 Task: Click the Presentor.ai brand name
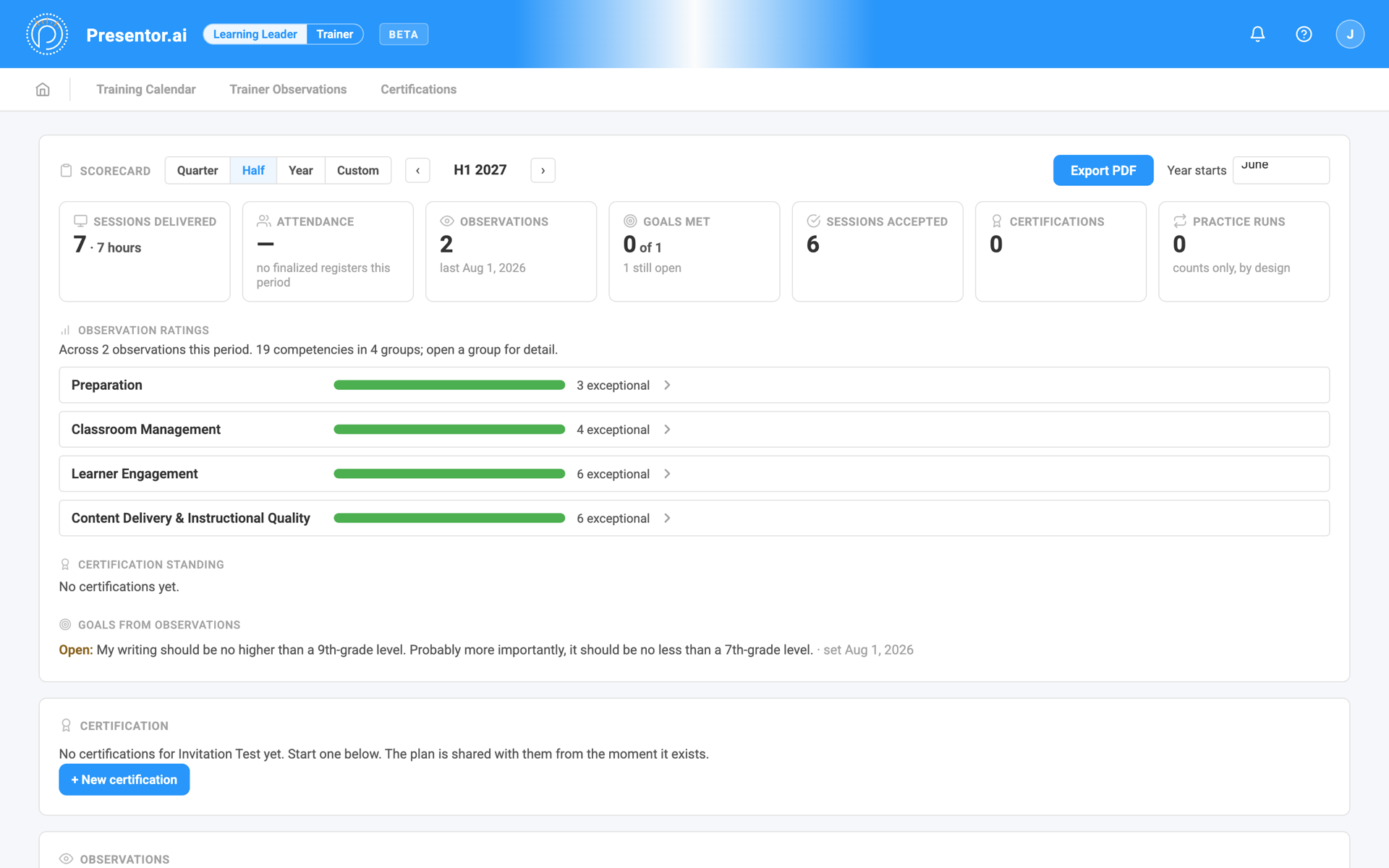137,35
